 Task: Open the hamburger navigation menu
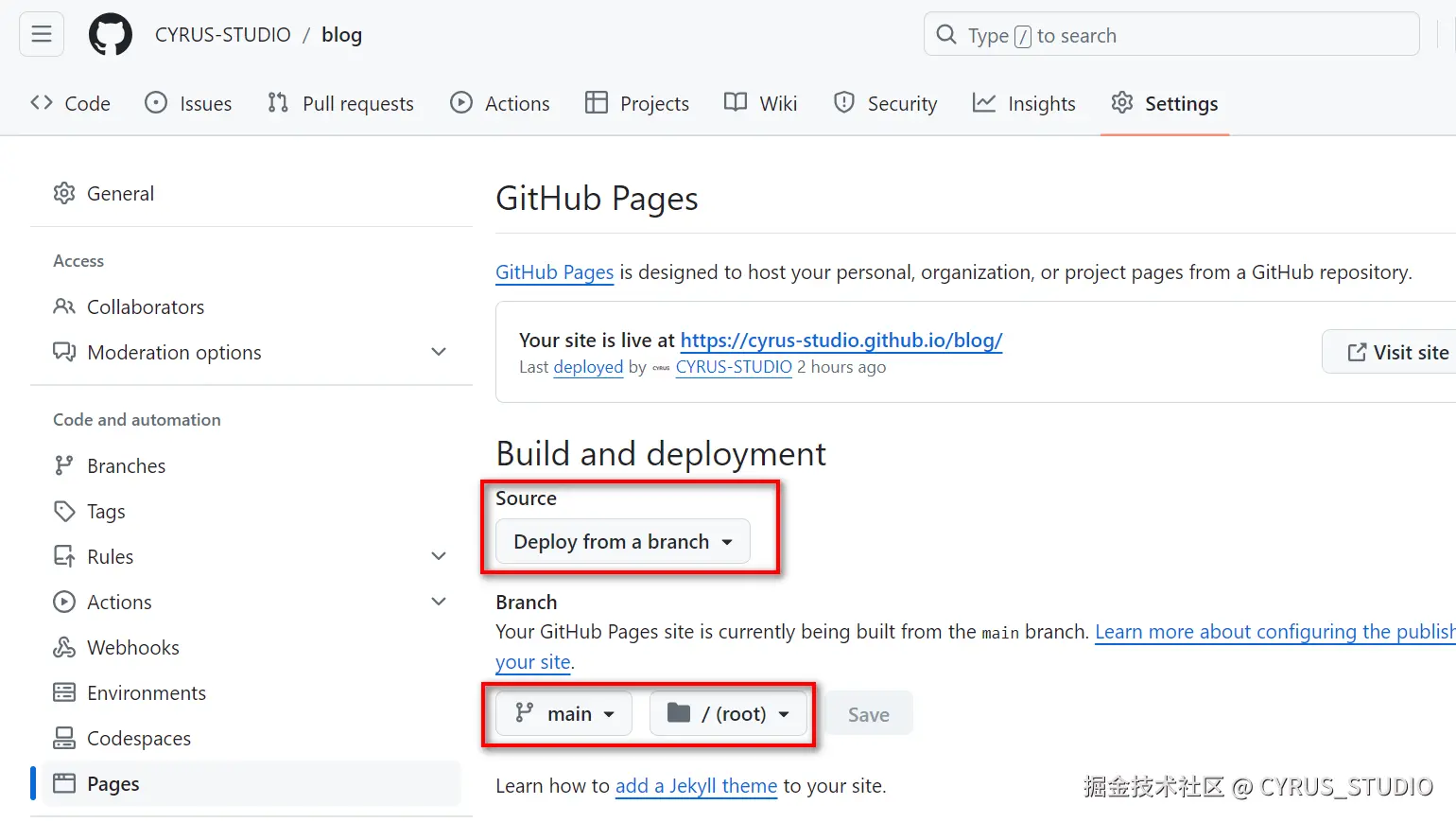[x=42, y=35]
